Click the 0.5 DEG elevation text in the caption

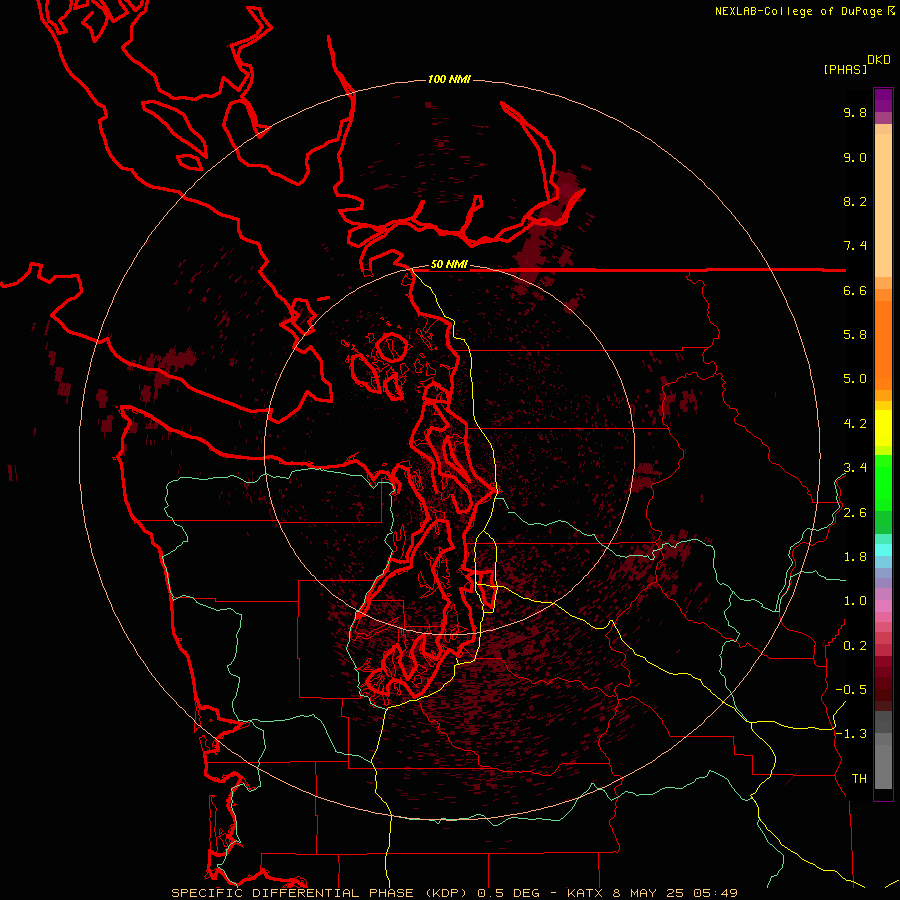(509, 893)
